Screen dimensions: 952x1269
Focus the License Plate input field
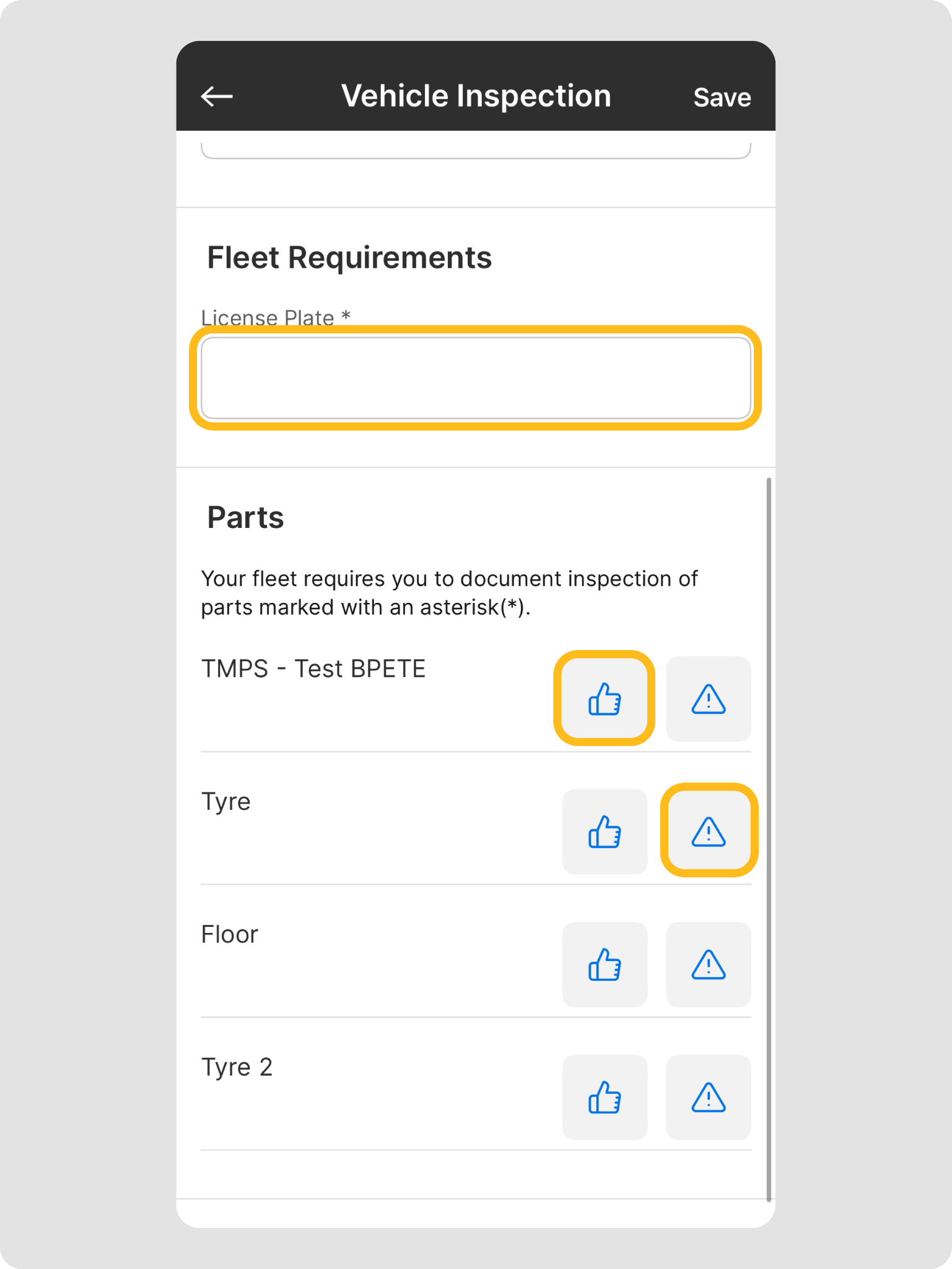point(476,378)
